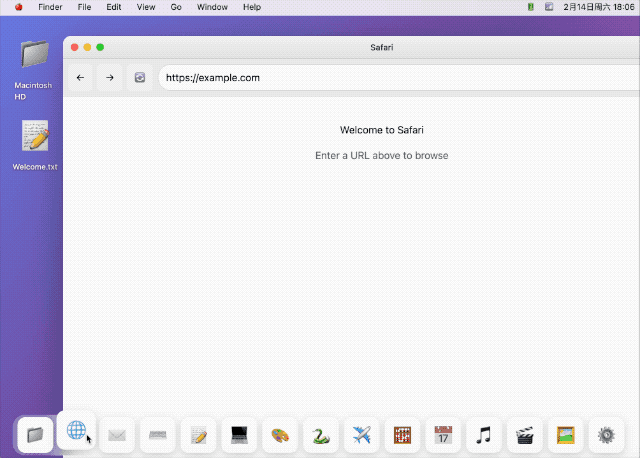Open the clapperboard video icon in dock
Screen dimensions: 640x458
tap(525, 435)
